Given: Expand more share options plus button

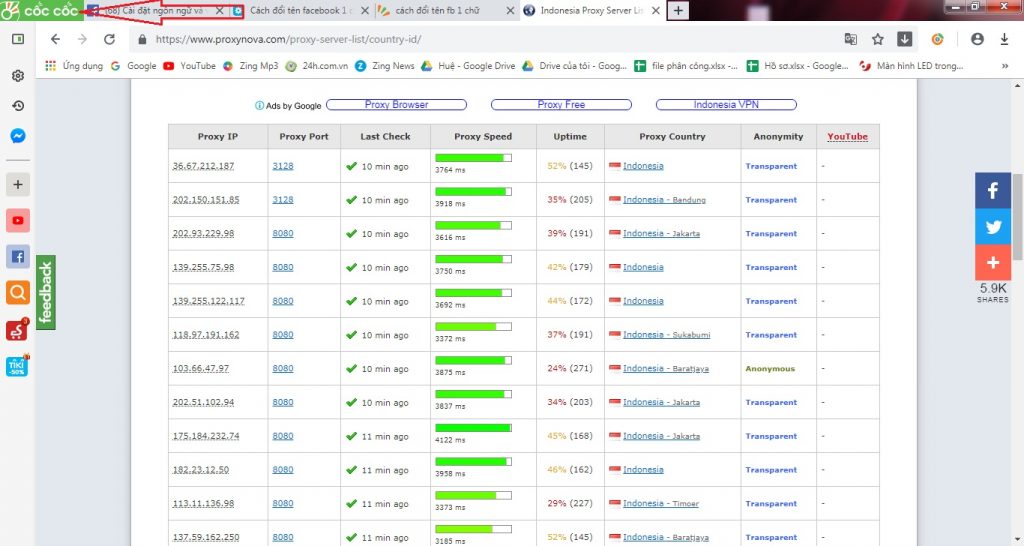Looking at the screenshot, I should 993,263.
